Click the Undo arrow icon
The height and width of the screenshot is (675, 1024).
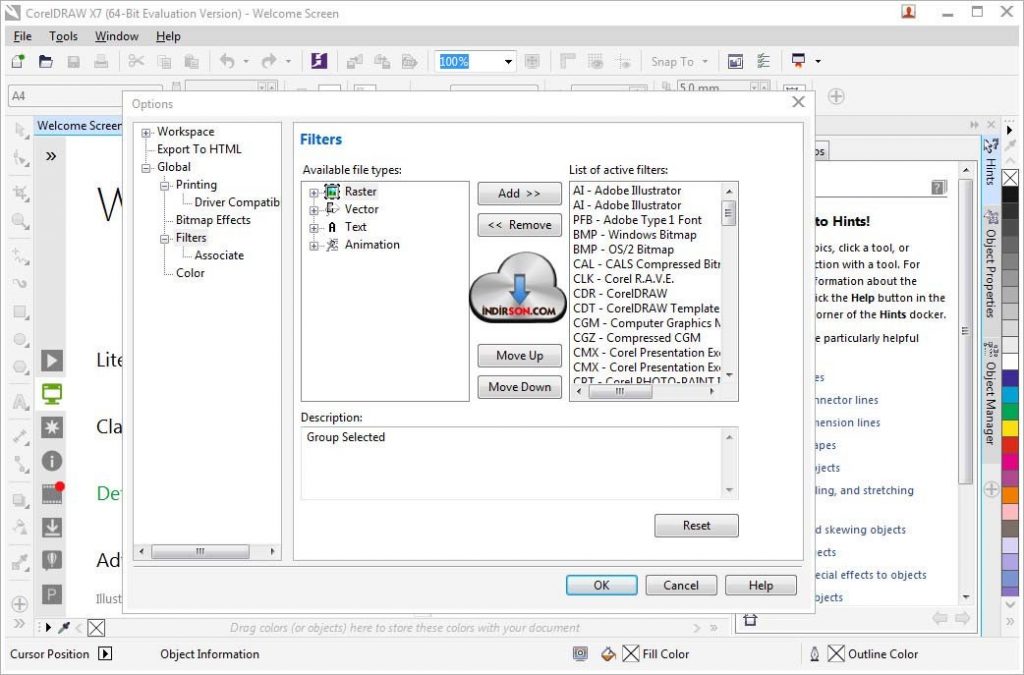pyautogui.click(x=227, y=61)
